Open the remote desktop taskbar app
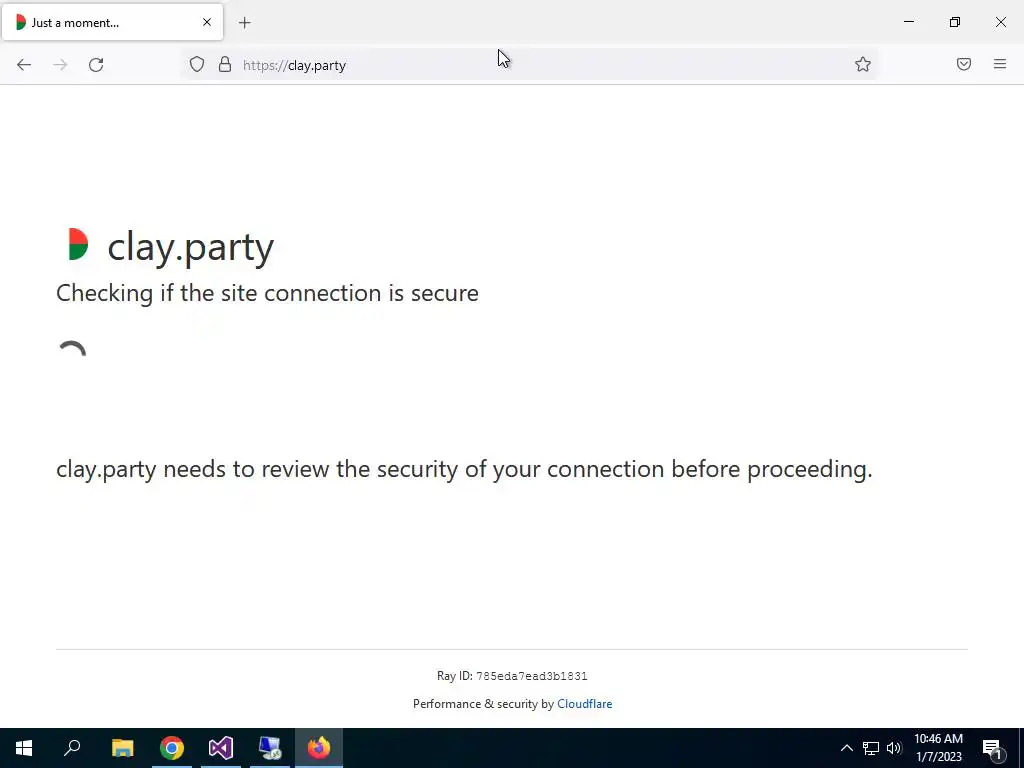This screenshot has height=768, width=1024. point(270,748)
